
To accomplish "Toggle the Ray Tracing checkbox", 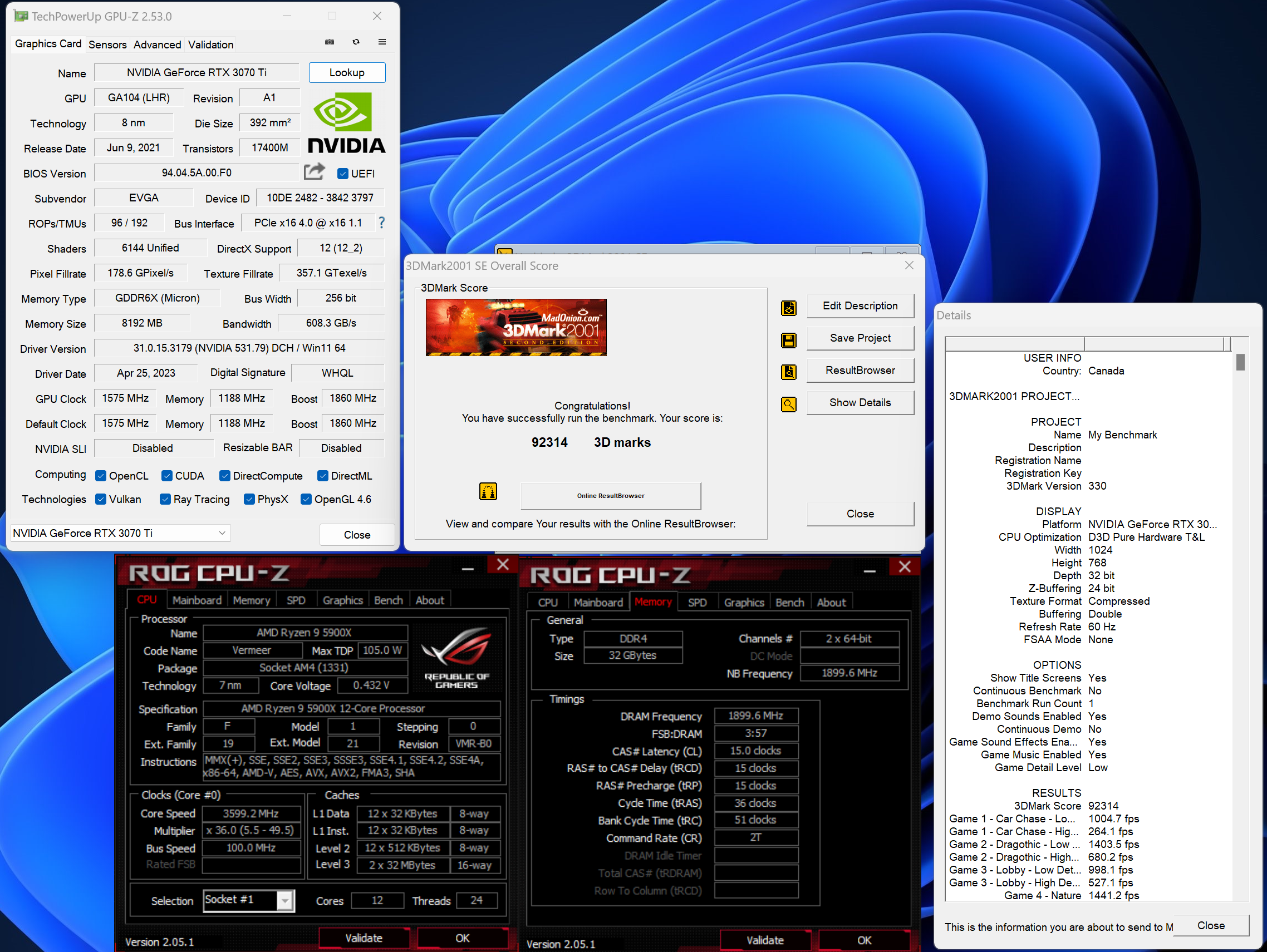I will [x=165, y=499].
